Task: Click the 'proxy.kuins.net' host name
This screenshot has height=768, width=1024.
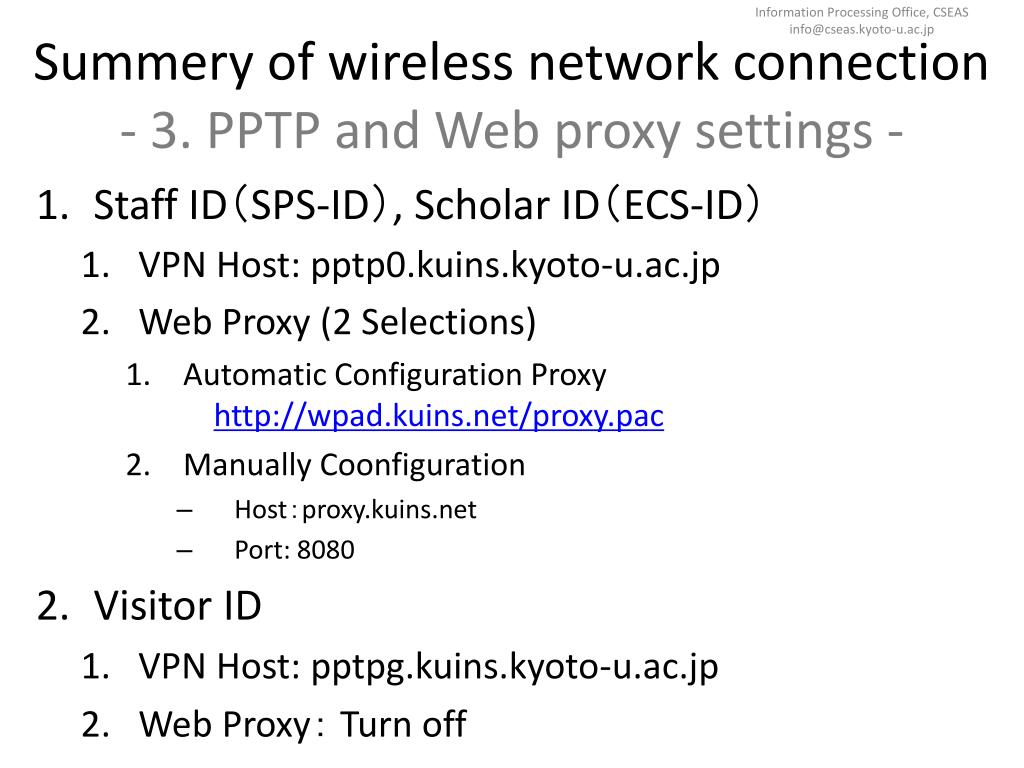Action: tap(389, 510)
